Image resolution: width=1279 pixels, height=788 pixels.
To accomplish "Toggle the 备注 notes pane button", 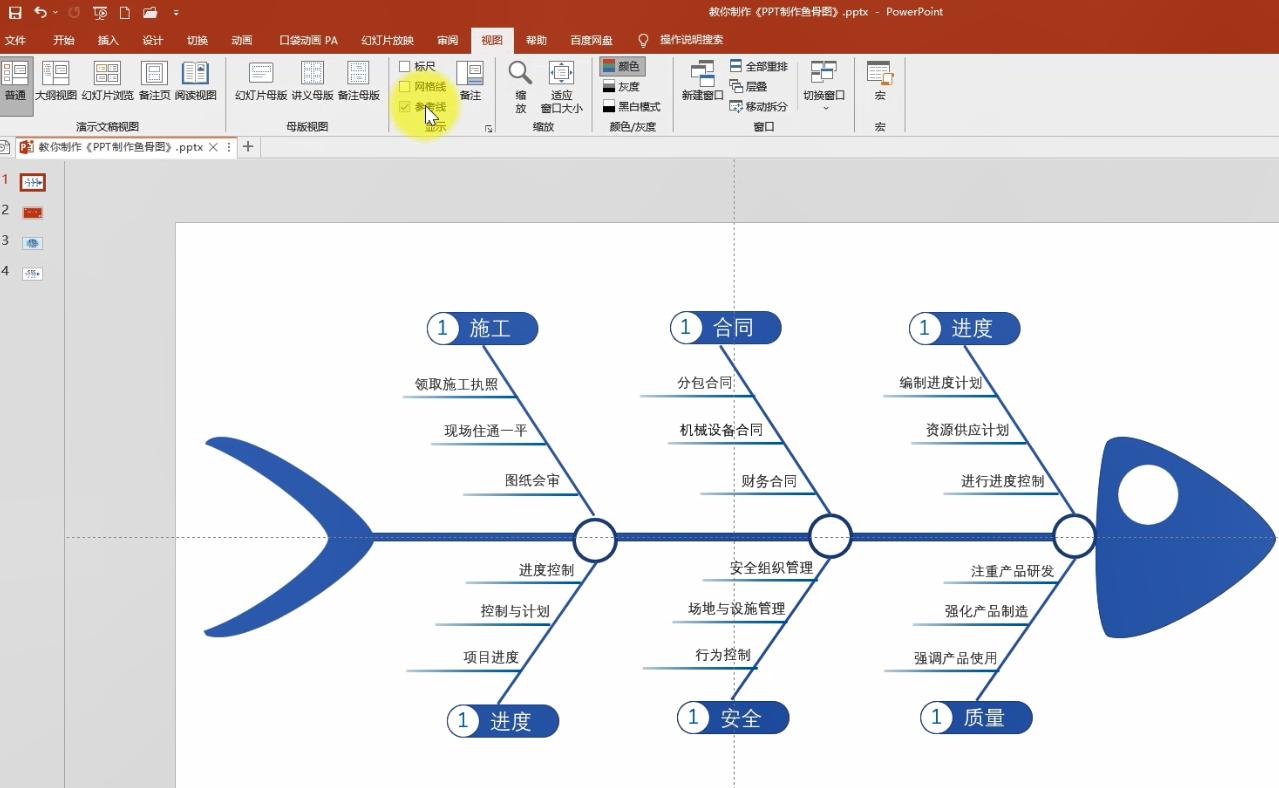I will click(x=470, y=82).
